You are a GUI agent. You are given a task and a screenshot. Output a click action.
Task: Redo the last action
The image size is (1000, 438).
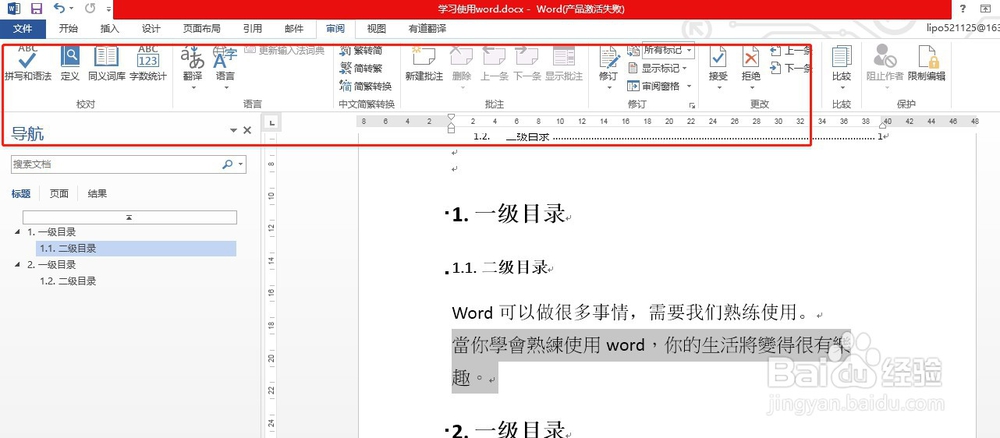[91, 9]
